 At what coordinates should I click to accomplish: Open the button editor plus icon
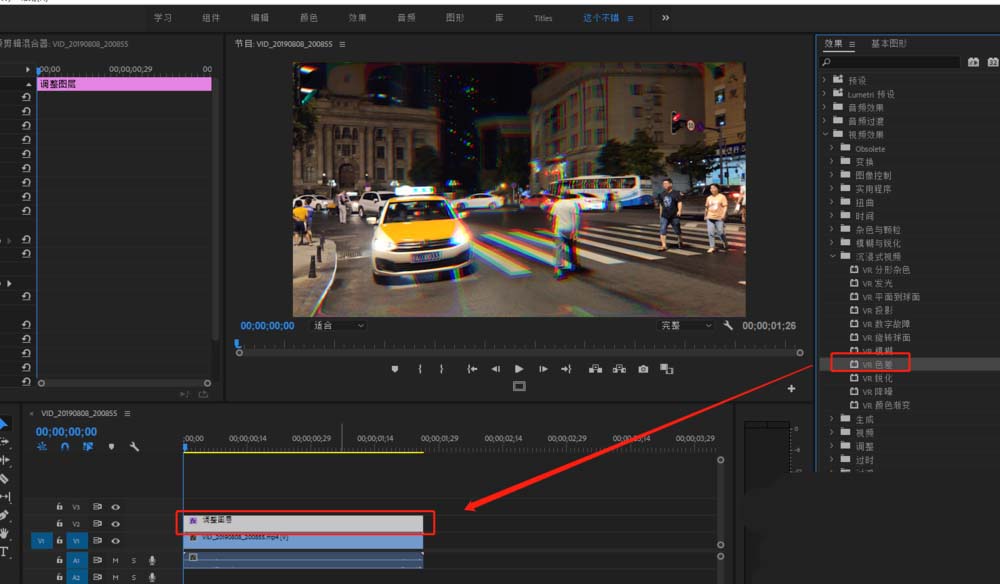click(x=791, y=389)
